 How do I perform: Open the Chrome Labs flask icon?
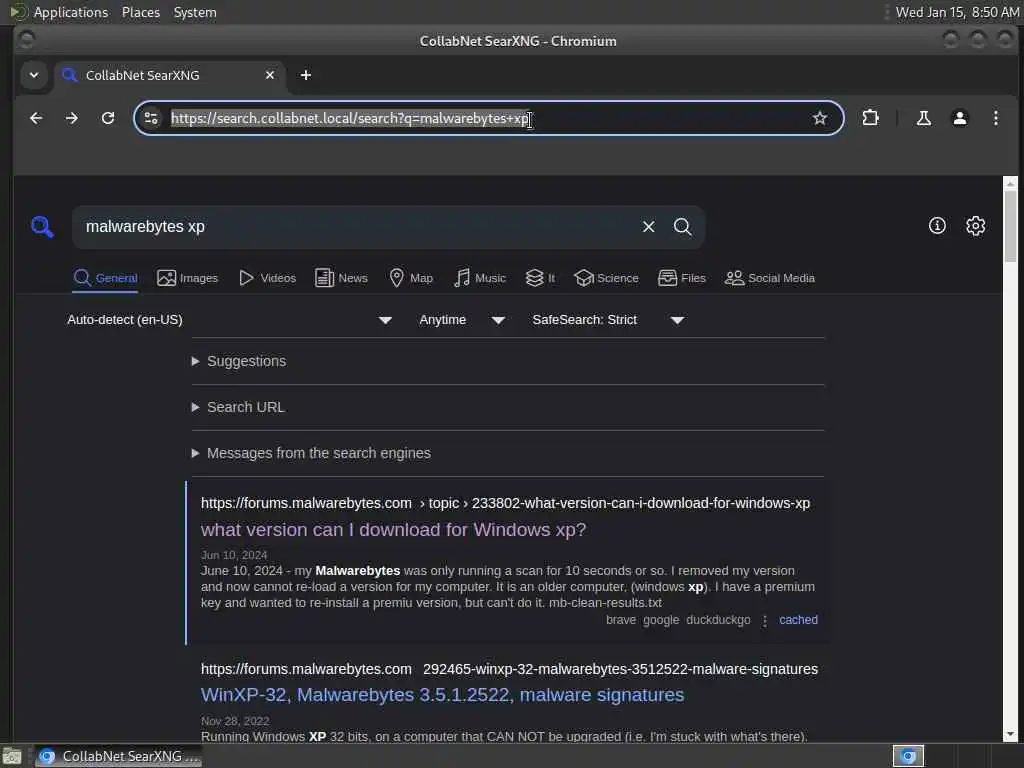tap(923, 118)
